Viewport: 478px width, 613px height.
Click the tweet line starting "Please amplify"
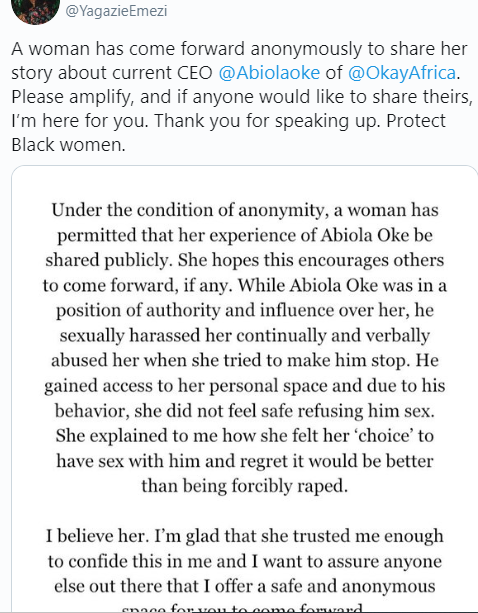[242, 97]
